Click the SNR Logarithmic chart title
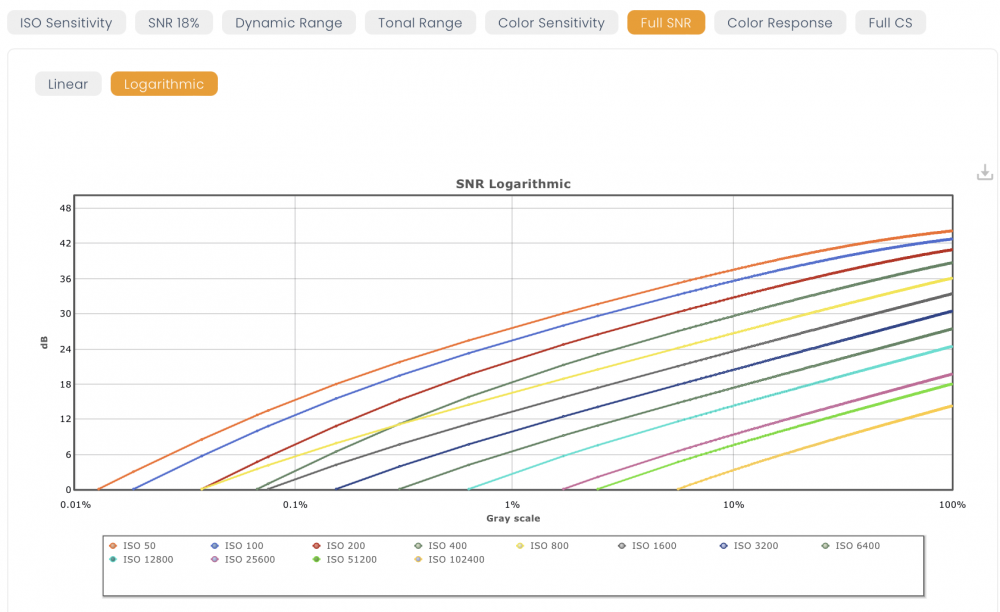Viewport: 1000px width, 612px height. pos(513,184)
